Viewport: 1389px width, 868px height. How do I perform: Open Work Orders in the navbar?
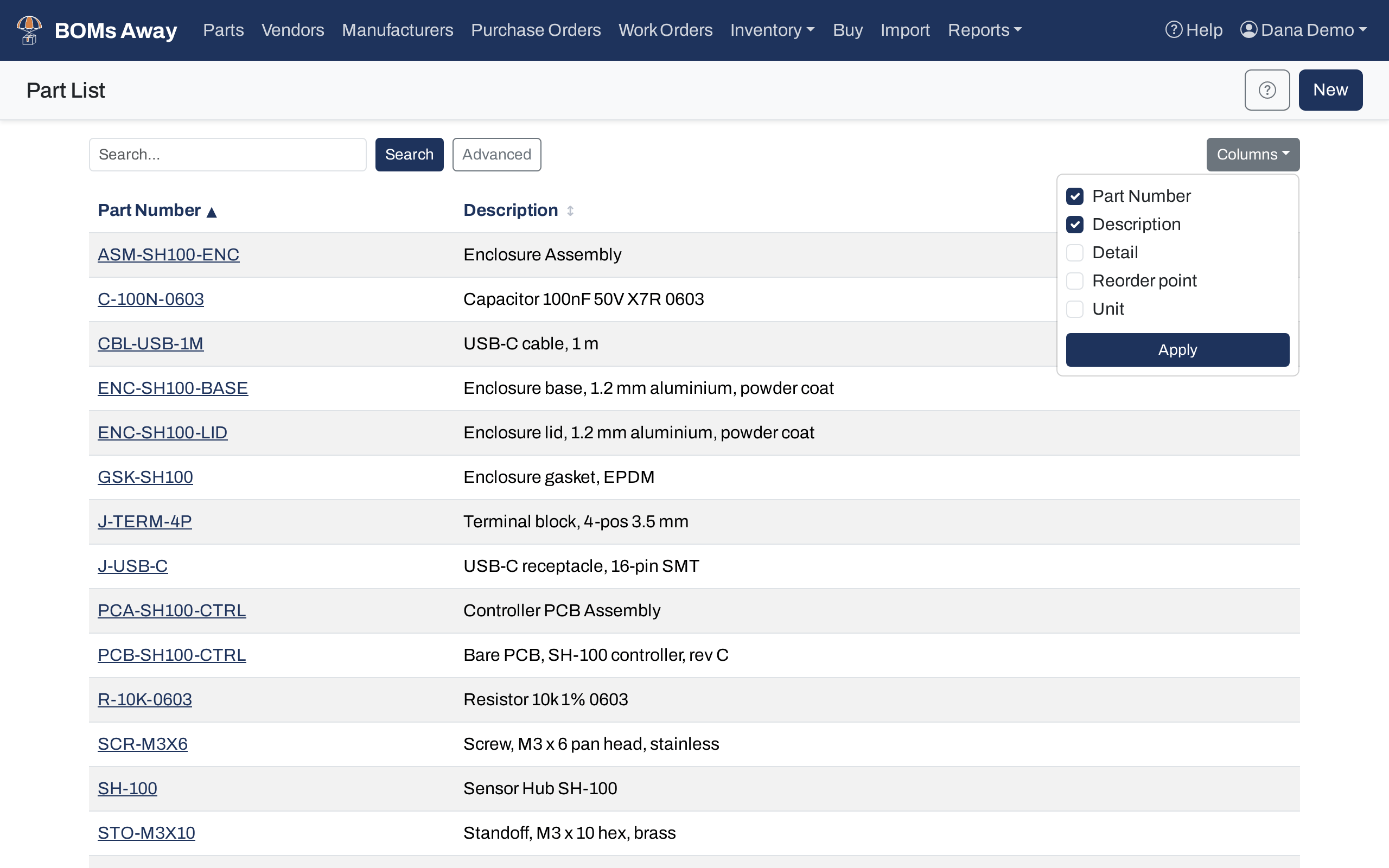coord(665,30)
